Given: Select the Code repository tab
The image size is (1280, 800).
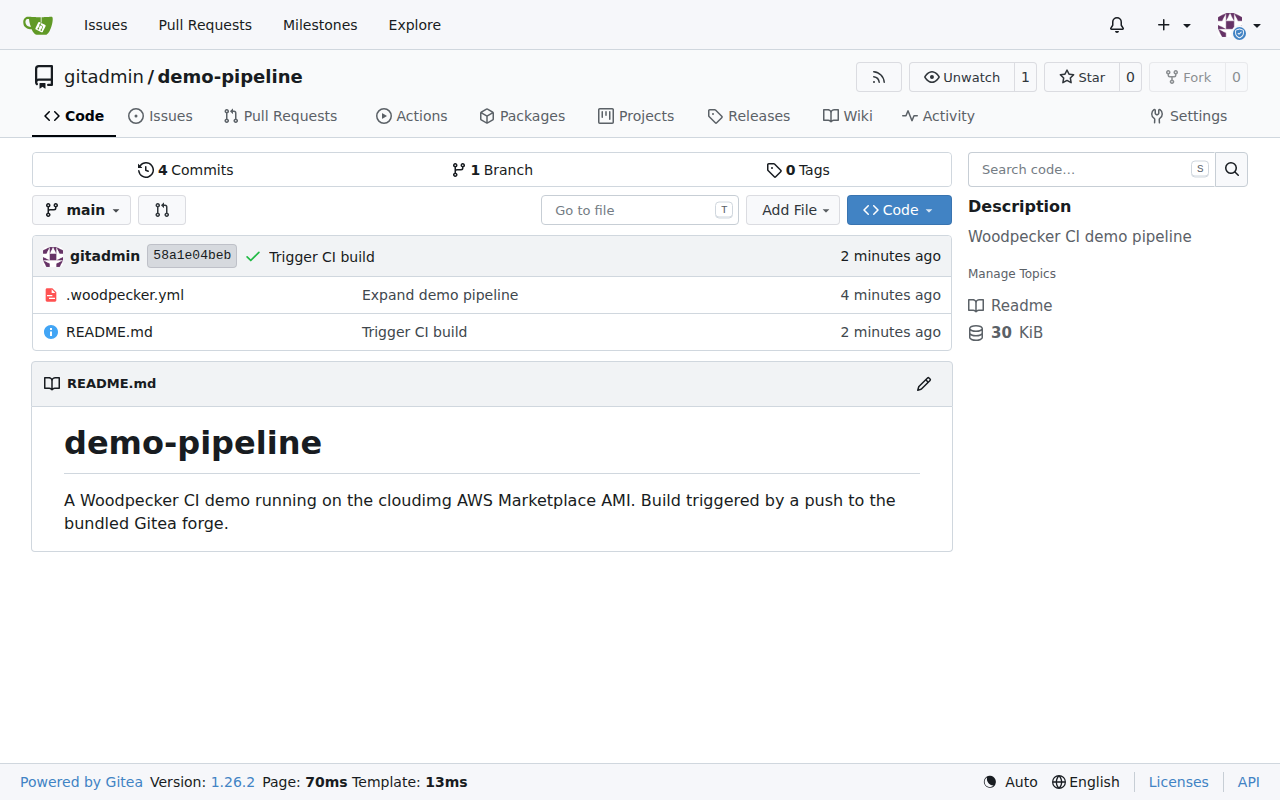Looking at the screenshot, I should [74, 116].
